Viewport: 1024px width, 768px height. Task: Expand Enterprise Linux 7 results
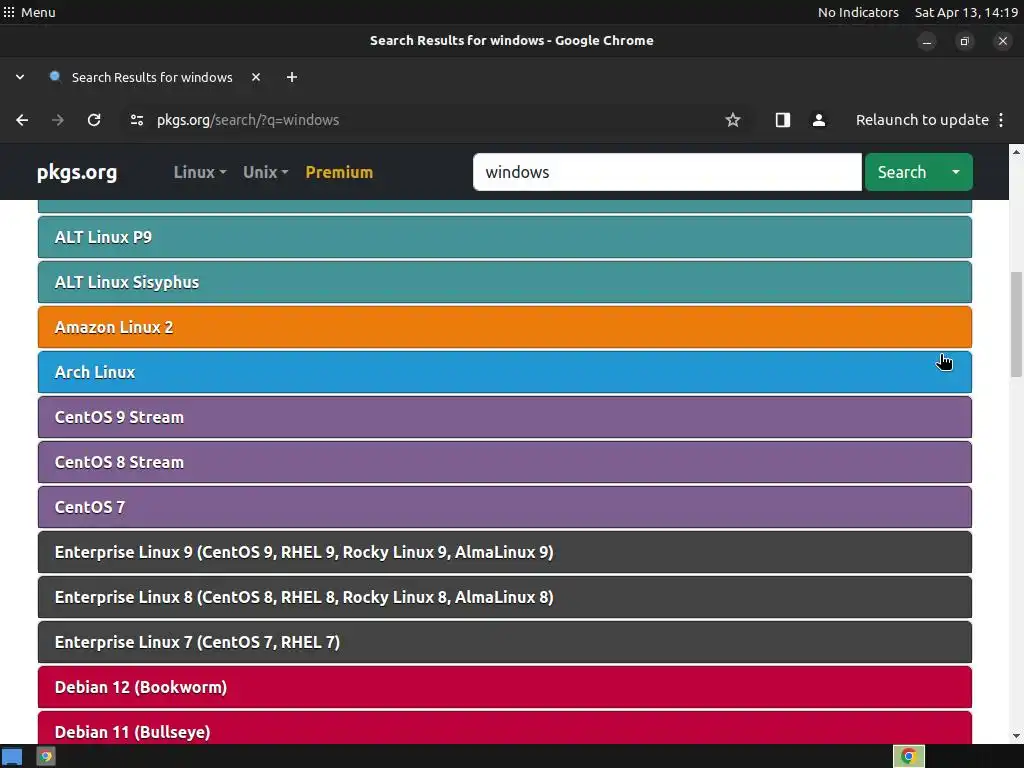505,643
